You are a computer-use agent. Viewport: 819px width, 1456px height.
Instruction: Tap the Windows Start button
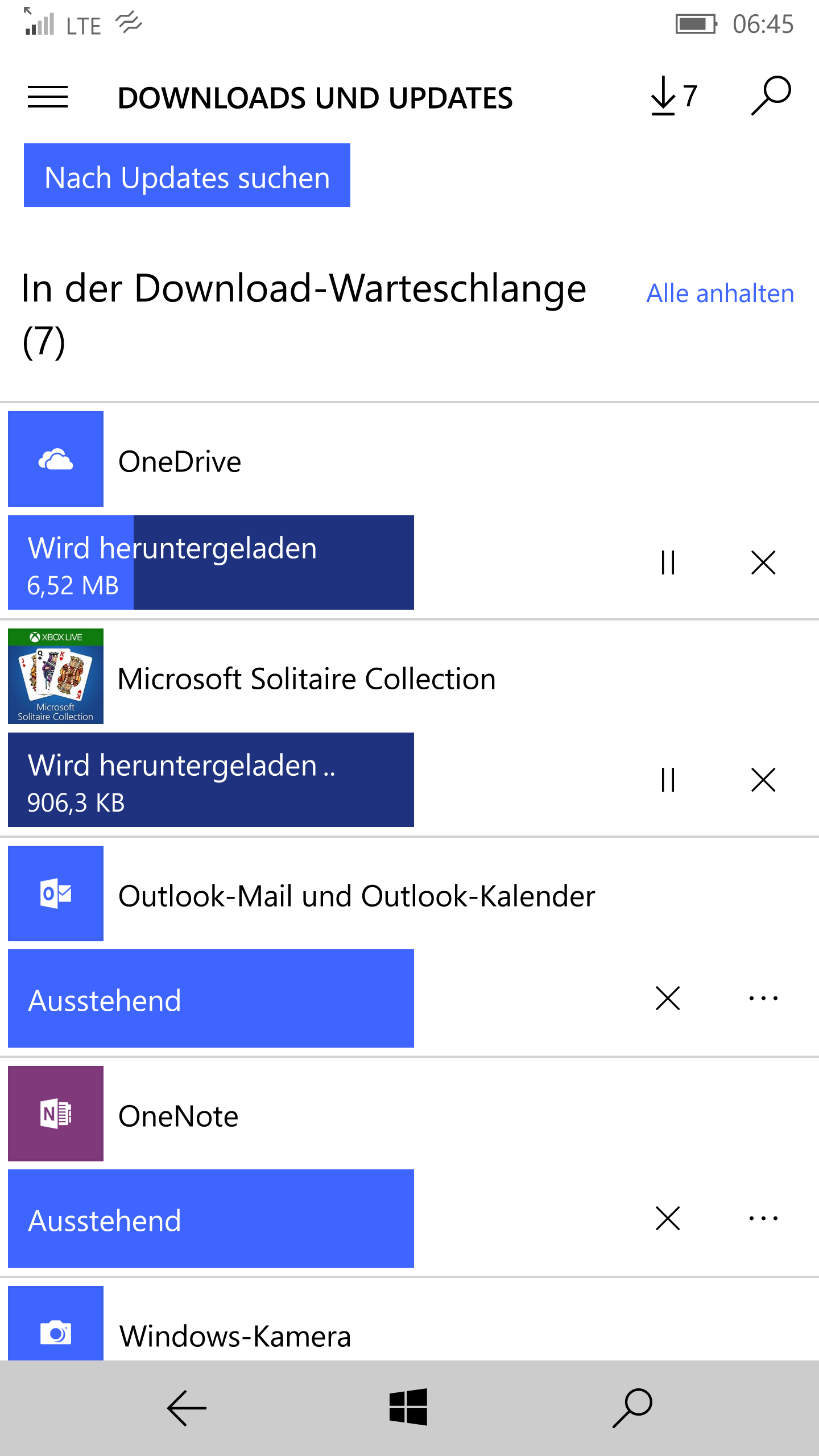pyautogui.click(x=408, y=1407)
